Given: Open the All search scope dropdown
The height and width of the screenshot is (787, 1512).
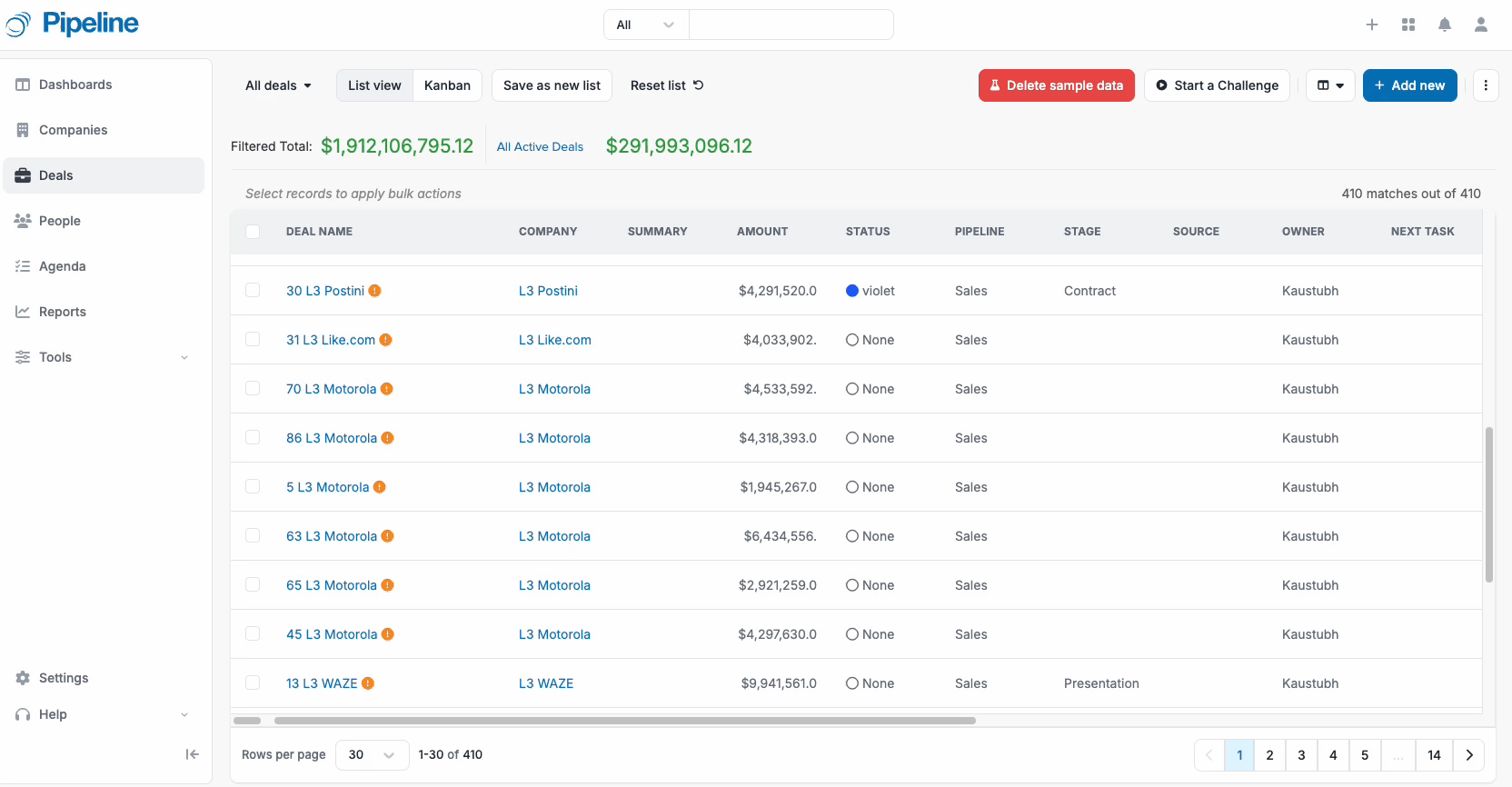Looking at the screenshot, I should point(646,25).
